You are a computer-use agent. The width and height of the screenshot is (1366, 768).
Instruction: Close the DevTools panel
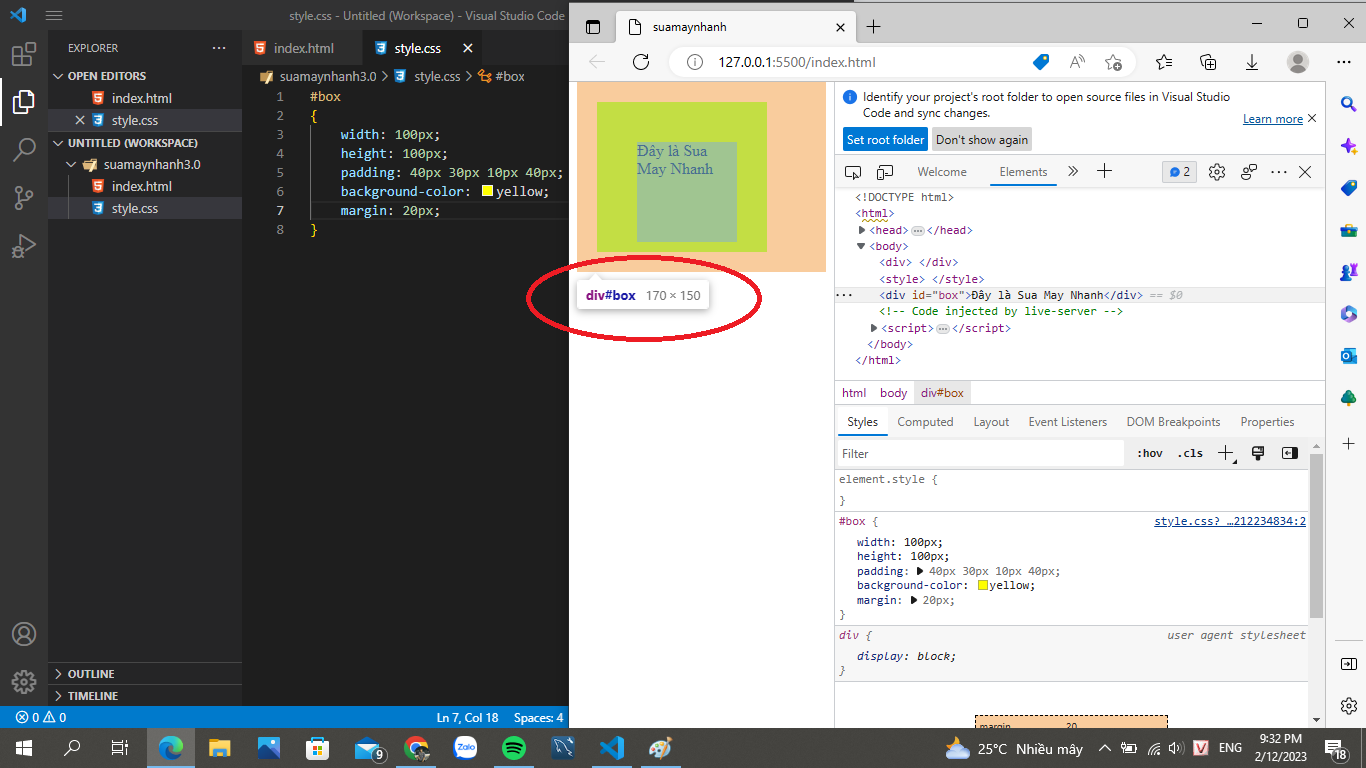point(1305,172)
